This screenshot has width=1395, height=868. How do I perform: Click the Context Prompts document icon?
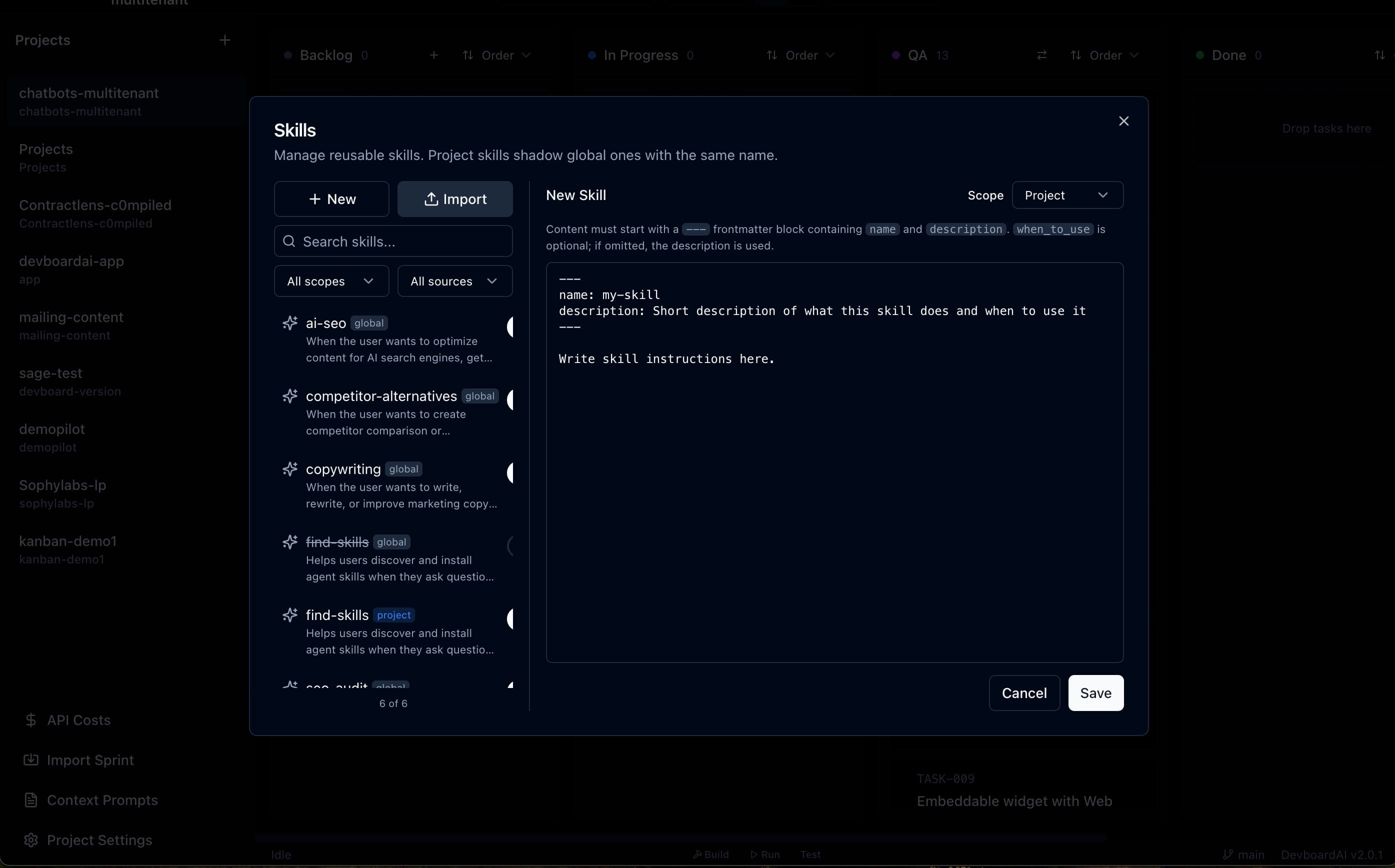tap(31, 800)
